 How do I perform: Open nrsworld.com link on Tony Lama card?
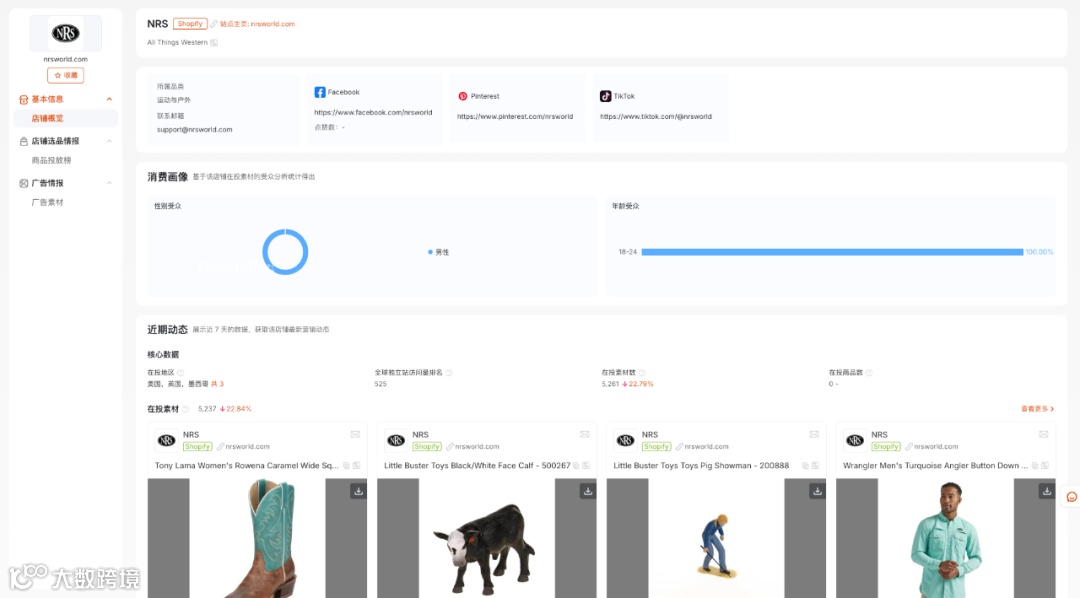tap(247, 446)
